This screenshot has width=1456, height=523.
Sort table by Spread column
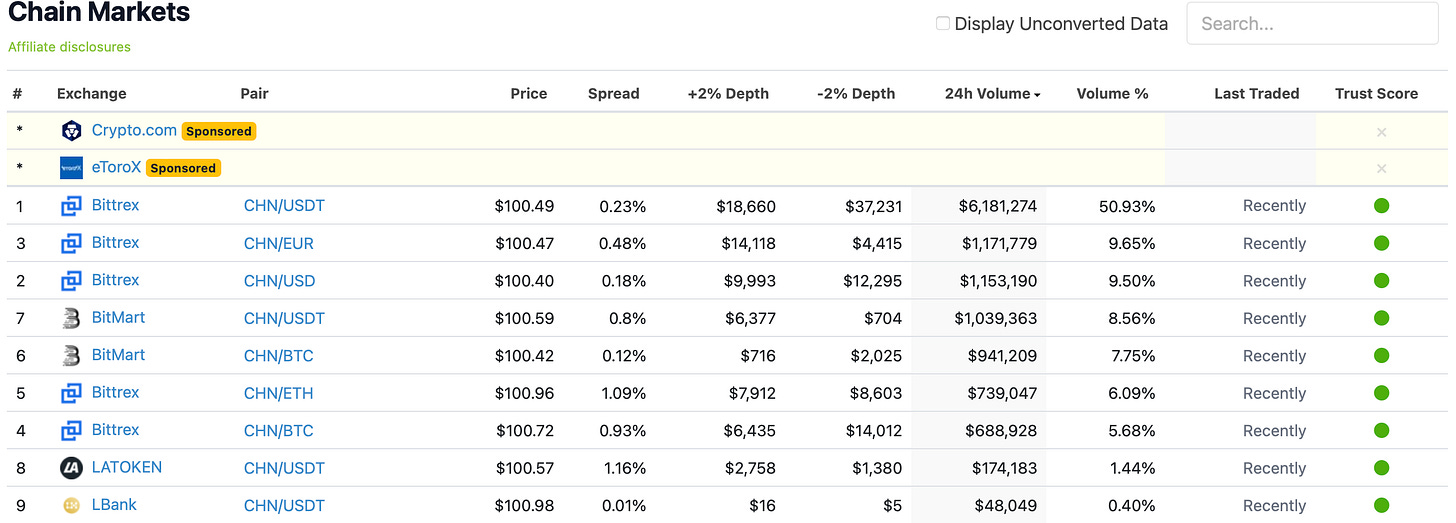(613, 94)
